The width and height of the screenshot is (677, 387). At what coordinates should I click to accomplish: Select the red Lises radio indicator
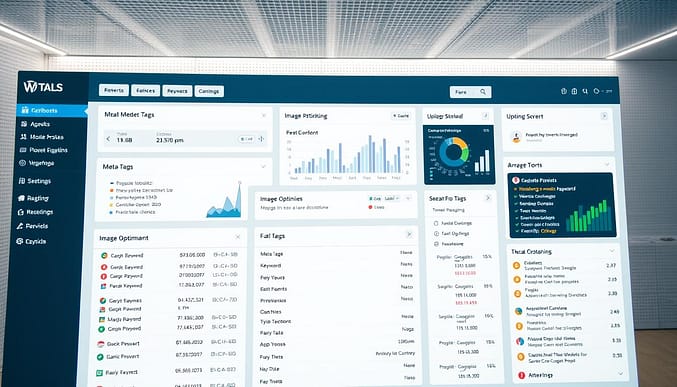point(370,207)
